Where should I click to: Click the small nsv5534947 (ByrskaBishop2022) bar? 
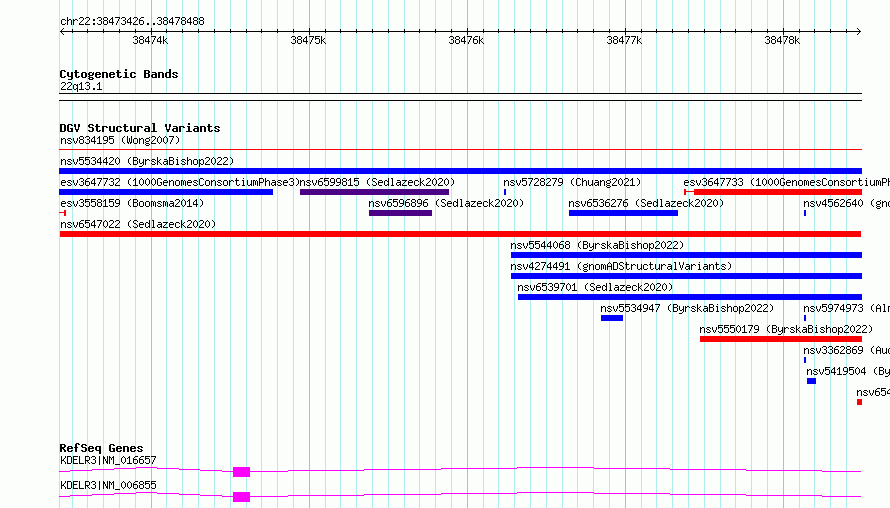tap(612, 318)
